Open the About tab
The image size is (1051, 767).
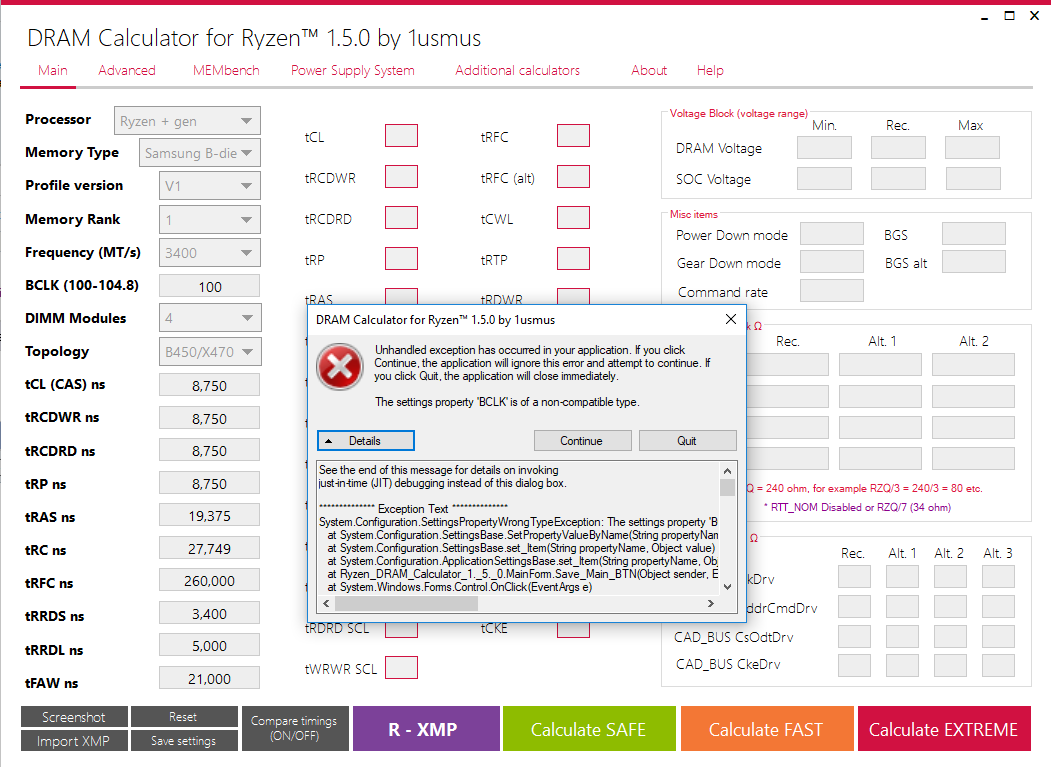tap(649, 70)
